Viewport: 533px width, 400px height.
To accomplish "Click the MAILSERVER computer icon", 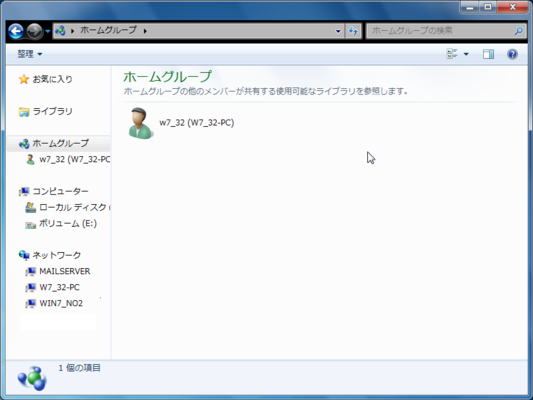I will pyautogui.click(x=30, y=271).
